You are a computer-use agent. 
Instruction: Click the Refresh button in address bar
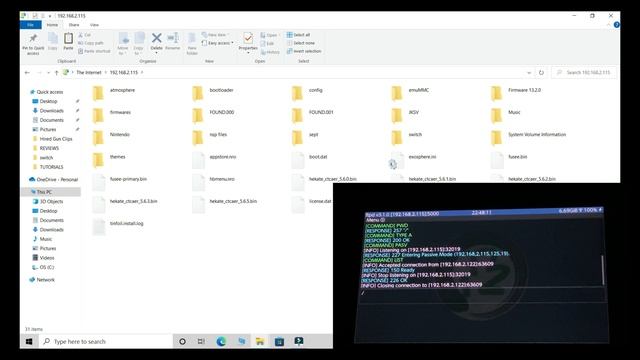541,73
